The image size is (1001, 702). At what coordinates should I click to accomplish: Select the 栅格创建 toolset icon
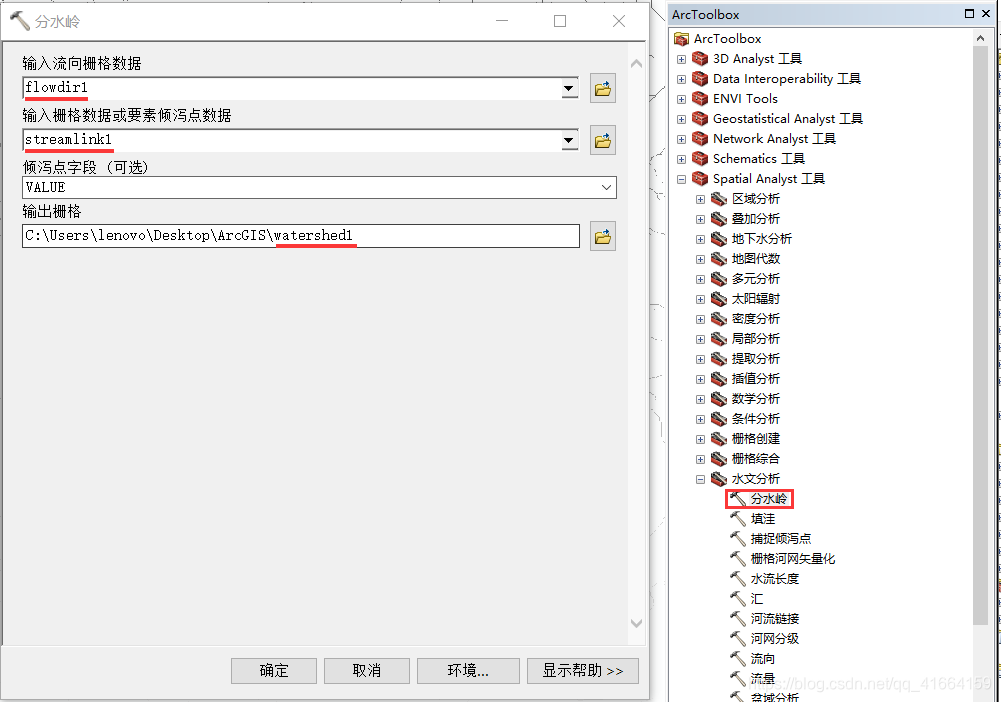(x=719, y=438)
